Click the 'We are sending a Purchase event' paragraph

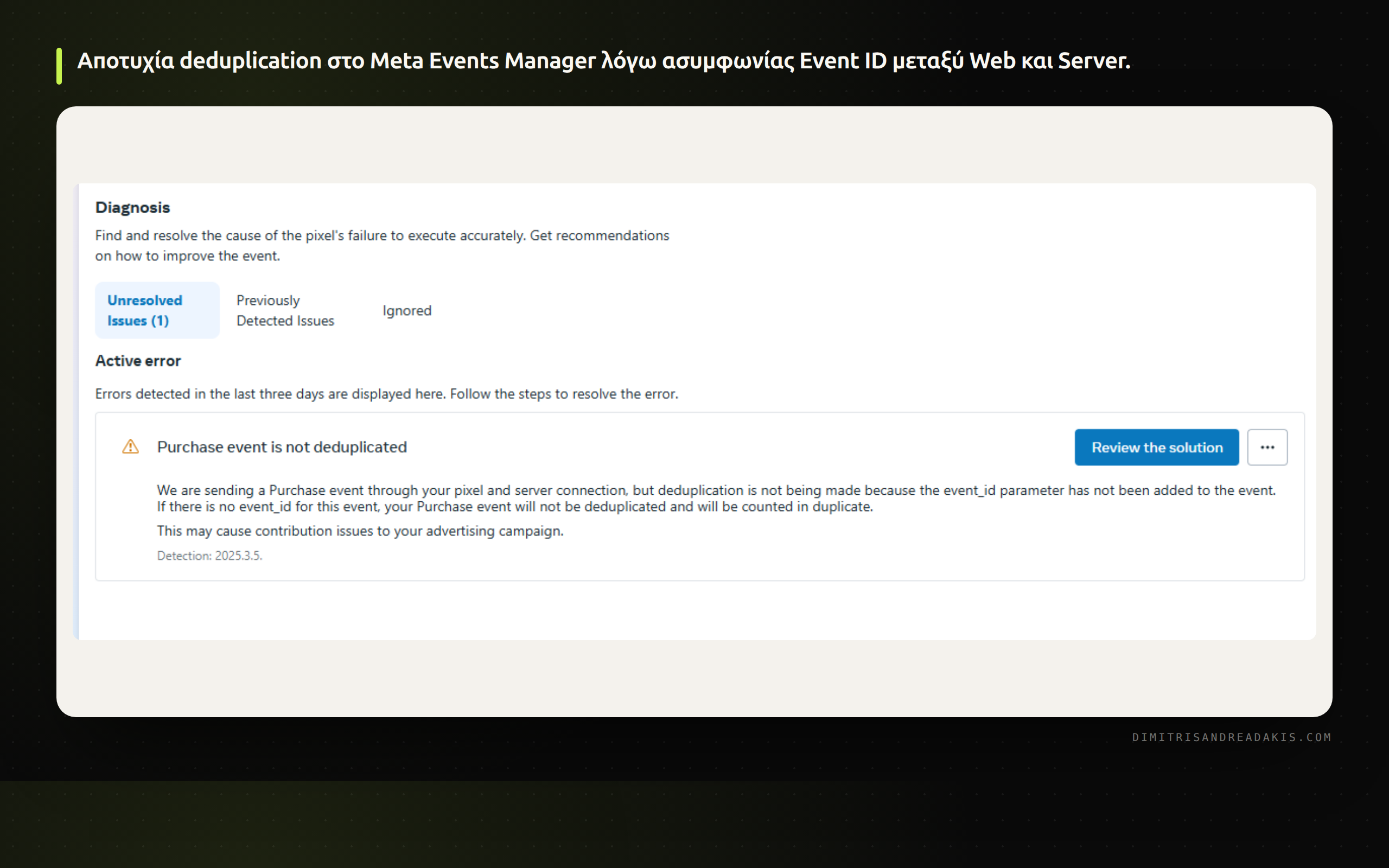716,499
